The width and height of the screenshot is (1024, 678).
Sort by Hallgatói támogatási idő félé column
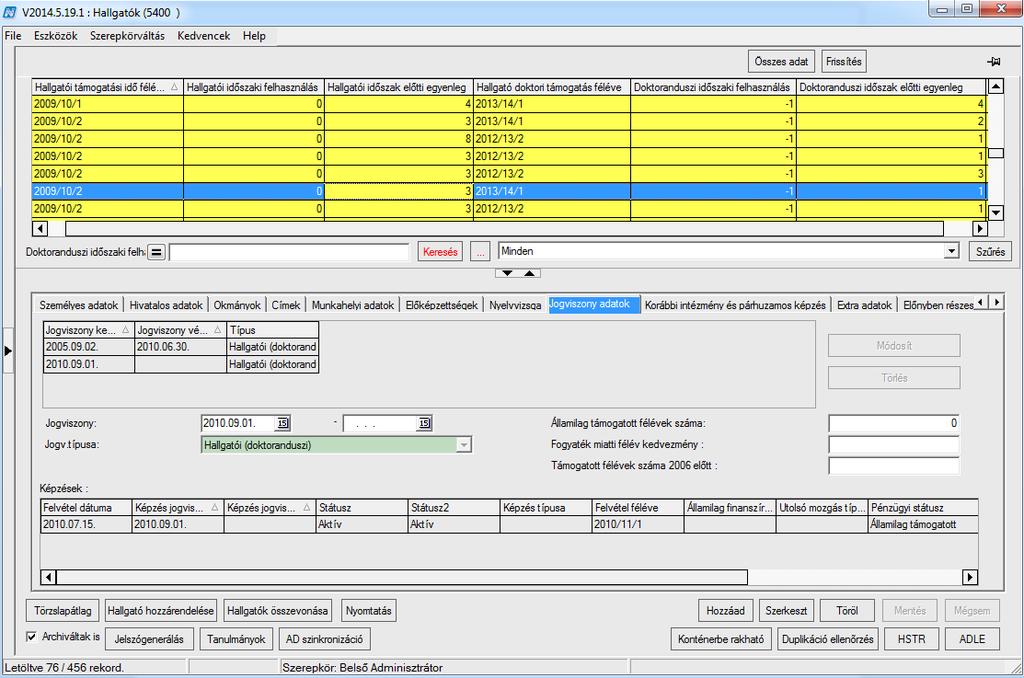(106, 87)
